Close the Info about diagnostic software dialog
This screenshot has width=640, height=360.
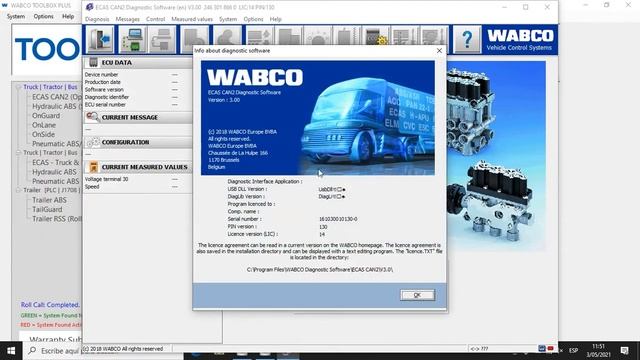(439, 51)
